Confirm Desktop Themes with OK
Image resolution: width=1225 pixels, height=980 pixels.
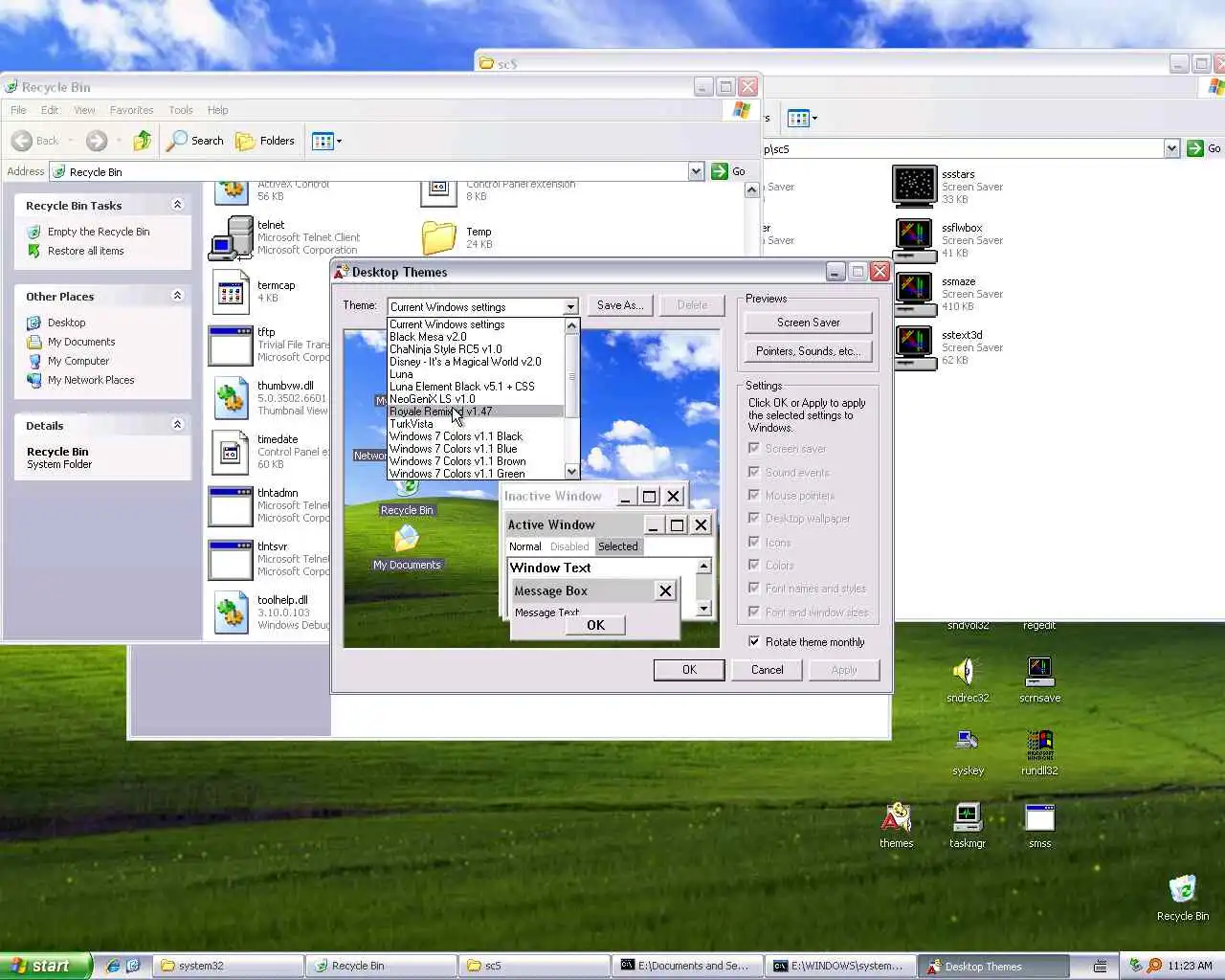click(689, 670)
